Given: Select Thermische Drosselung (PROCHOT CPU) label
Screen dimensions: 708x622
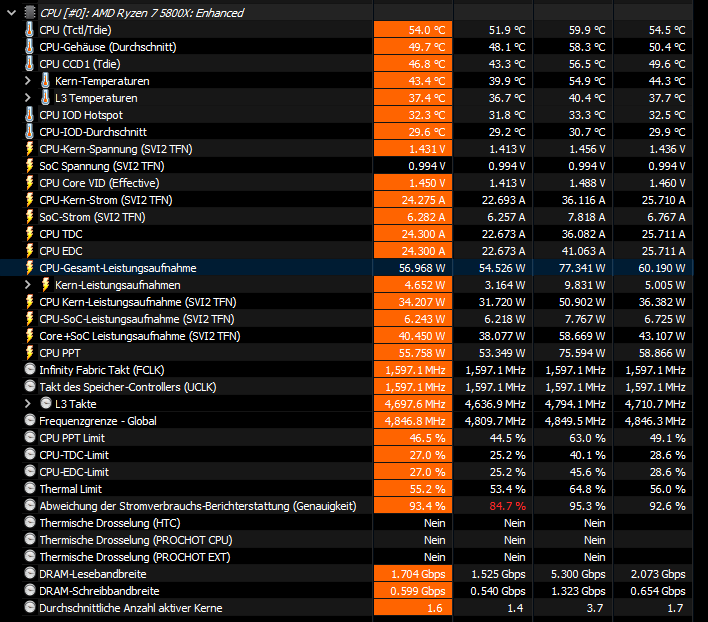Looking at the screenshot, I should coord(136,540).
